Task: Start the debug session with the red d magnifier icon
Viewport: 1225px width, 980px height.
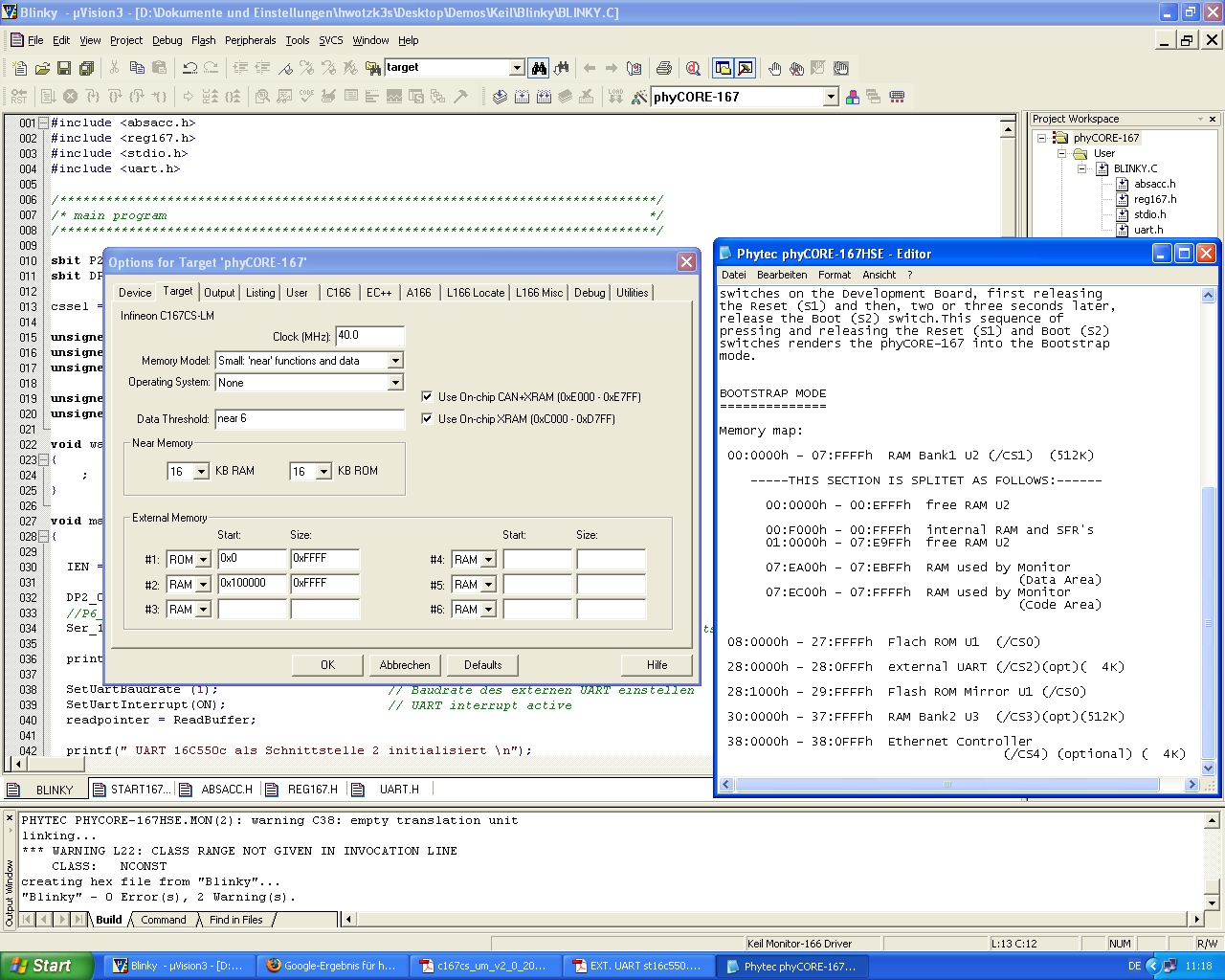Action: pyautogui.click(x=693, y=68)
